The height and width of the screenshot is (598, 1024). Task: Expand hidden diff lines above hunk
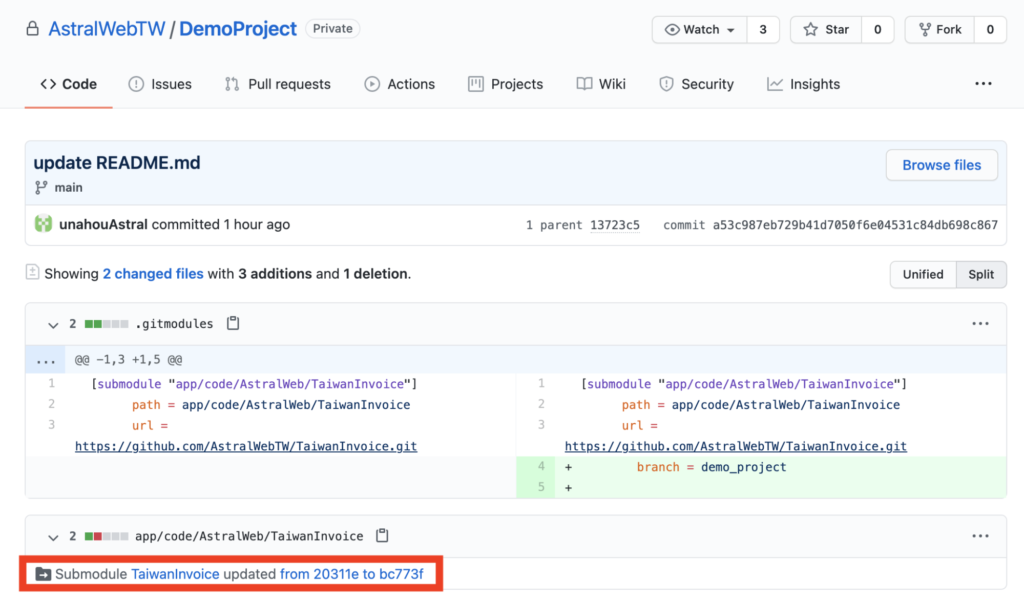(46, 359)
